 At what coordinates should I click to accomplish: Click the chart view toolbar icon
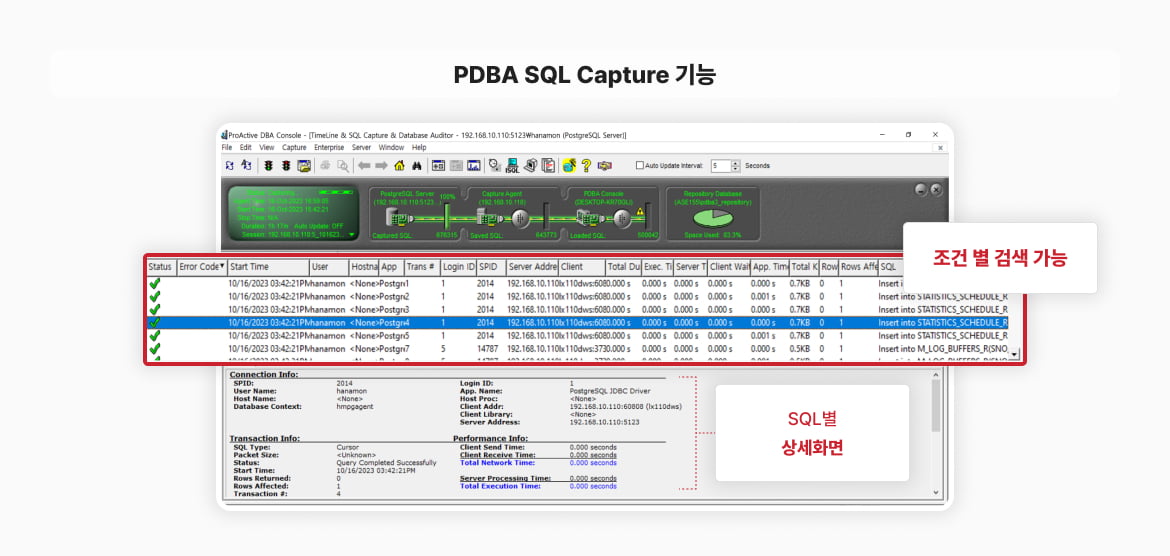474,166
